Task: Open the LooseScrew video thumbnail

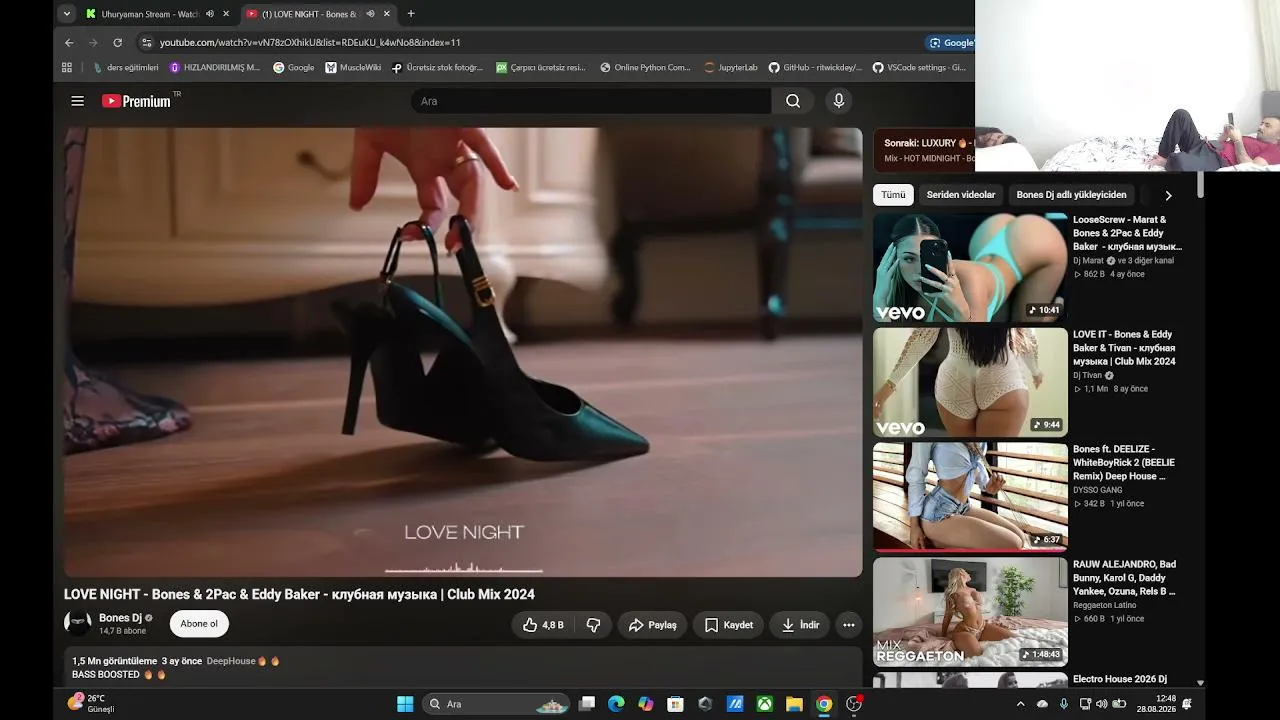Action: (x=970, y=267)
